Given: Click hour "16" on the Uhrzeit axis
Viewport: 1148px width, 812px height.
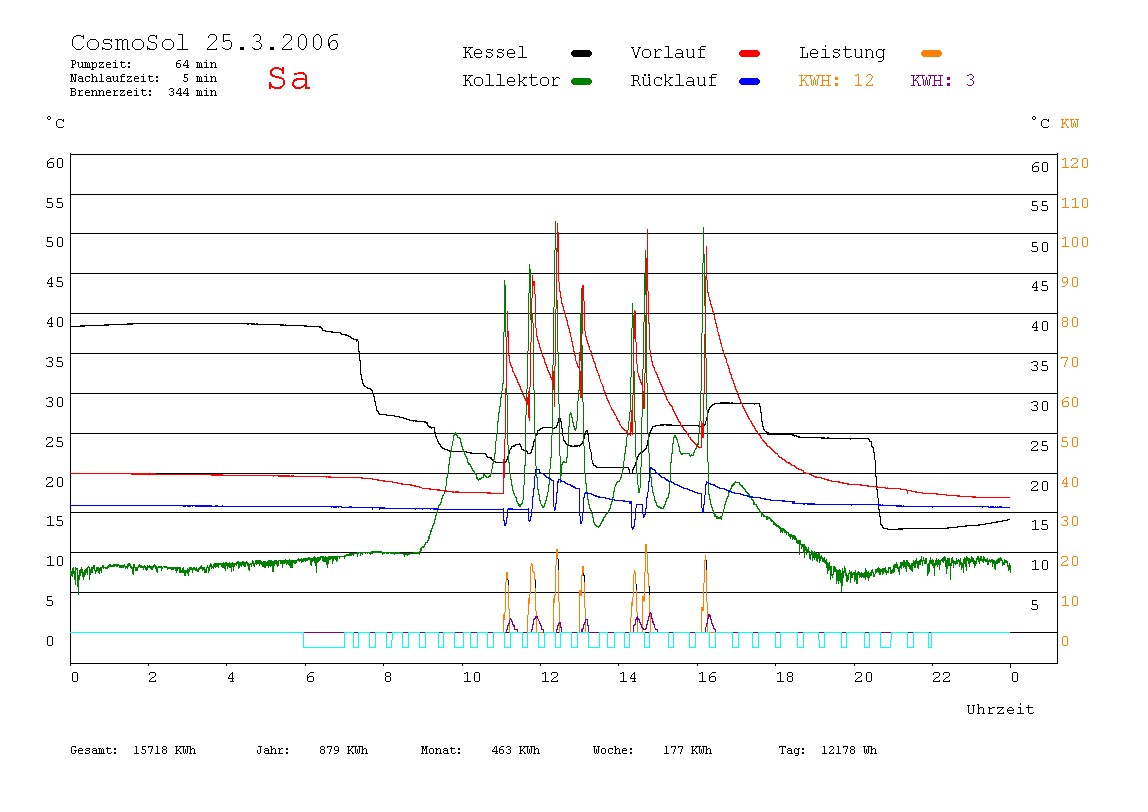Looking at the screenshot, I should point(707,677).
